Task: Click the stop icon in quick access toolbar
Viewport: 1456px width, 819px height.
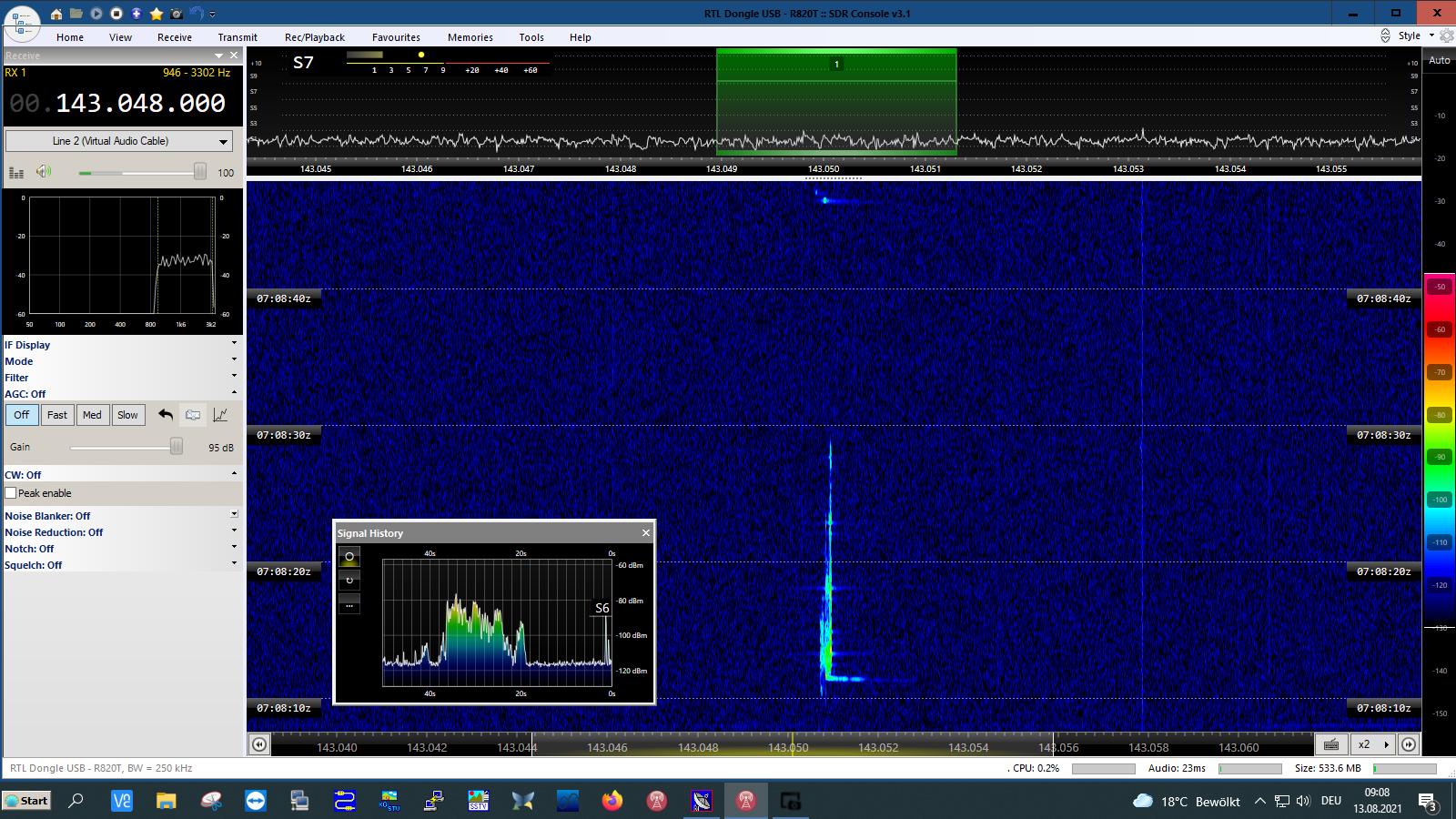Action: point(116,14)
